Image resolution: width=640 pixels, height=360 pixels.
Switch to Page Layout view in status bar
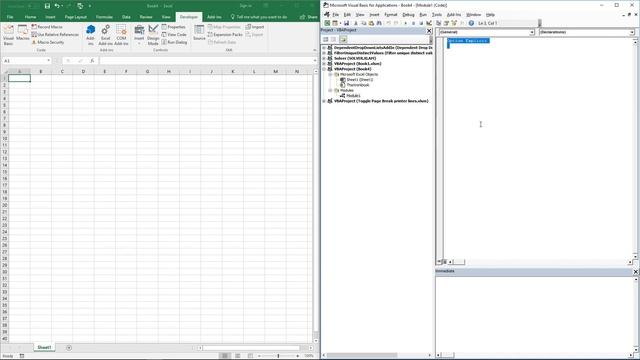[x=238, y=356]
